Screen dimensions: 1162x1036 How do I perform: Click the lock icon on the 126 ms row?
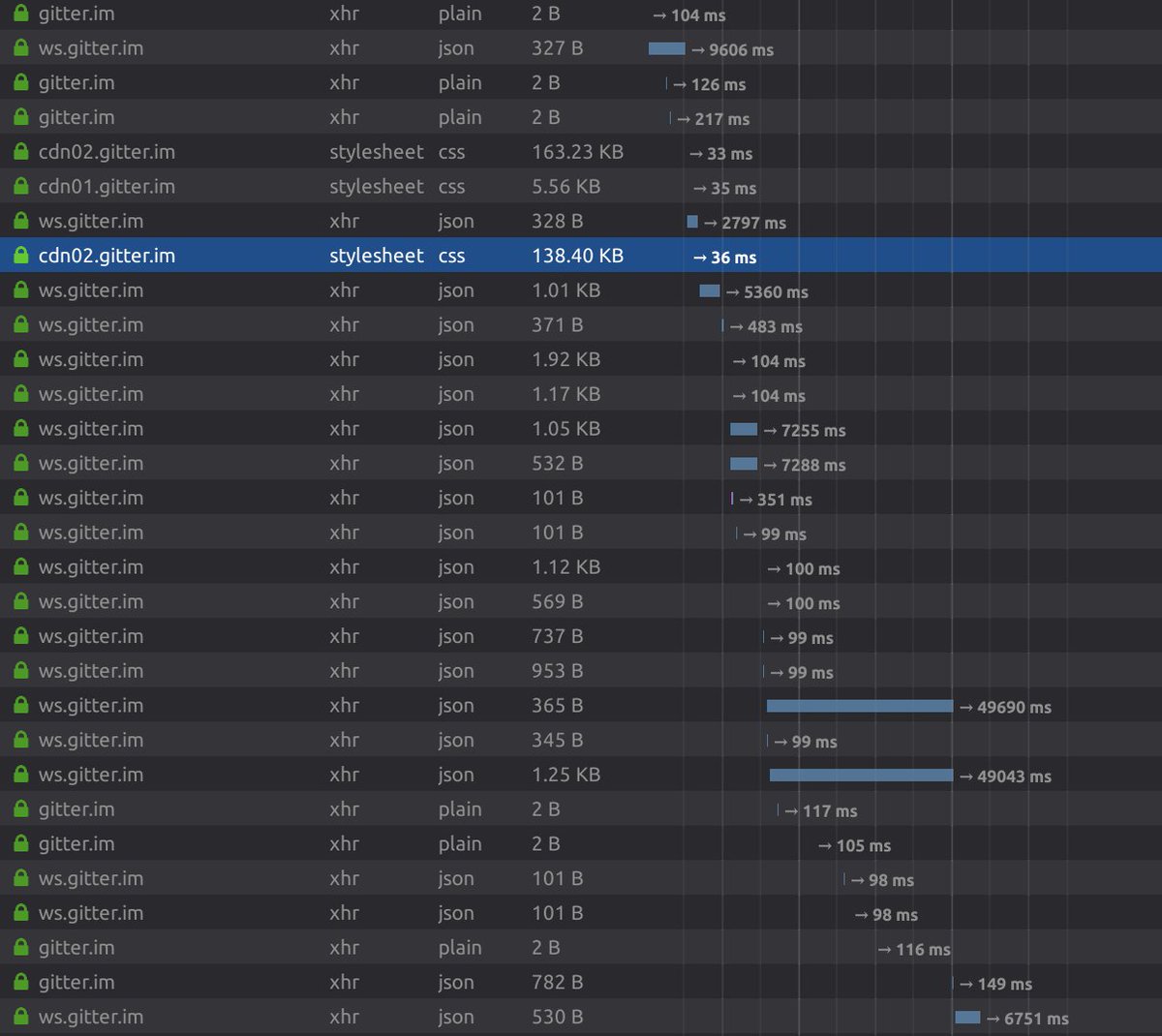[20, 82]
